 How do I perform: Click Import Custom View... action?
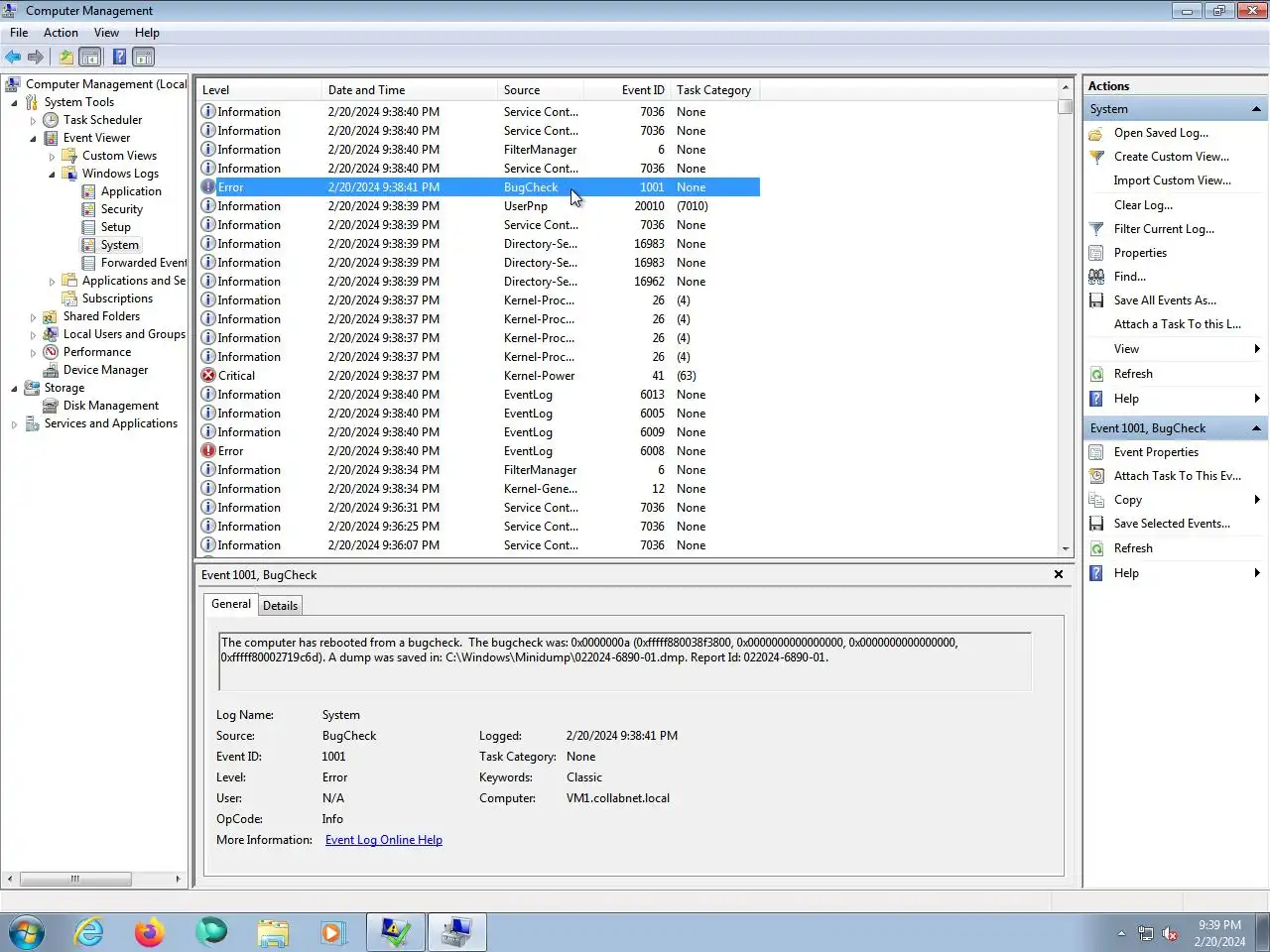click(1172, 180)
